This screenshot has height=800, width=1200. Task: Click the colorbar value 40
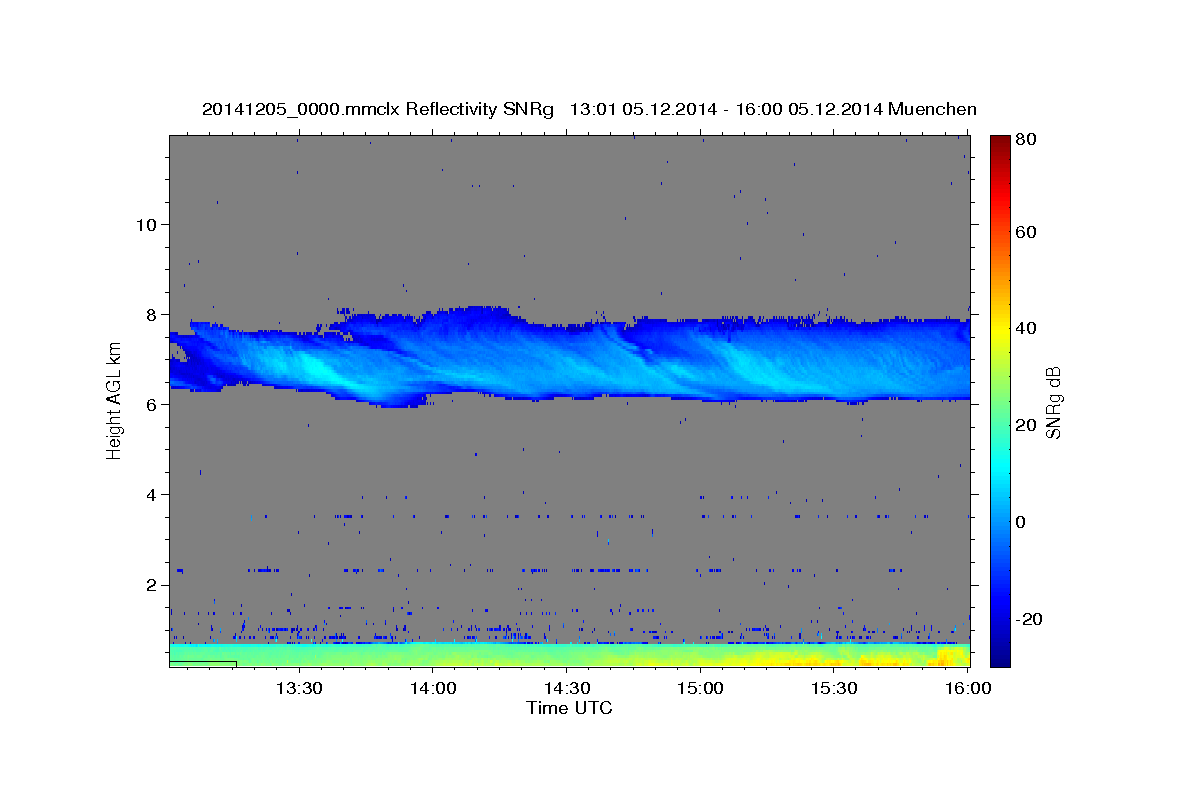(1027, 328)
